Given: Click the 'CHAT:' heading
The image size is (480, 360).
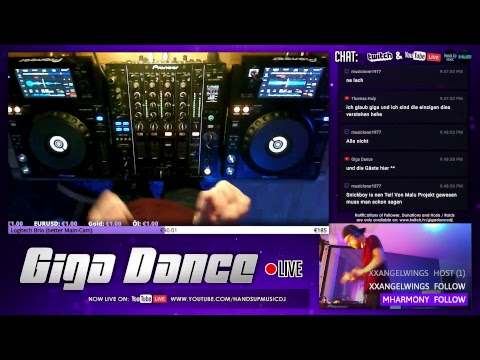Looking at the screenshot, I should (x=346, y=57).
